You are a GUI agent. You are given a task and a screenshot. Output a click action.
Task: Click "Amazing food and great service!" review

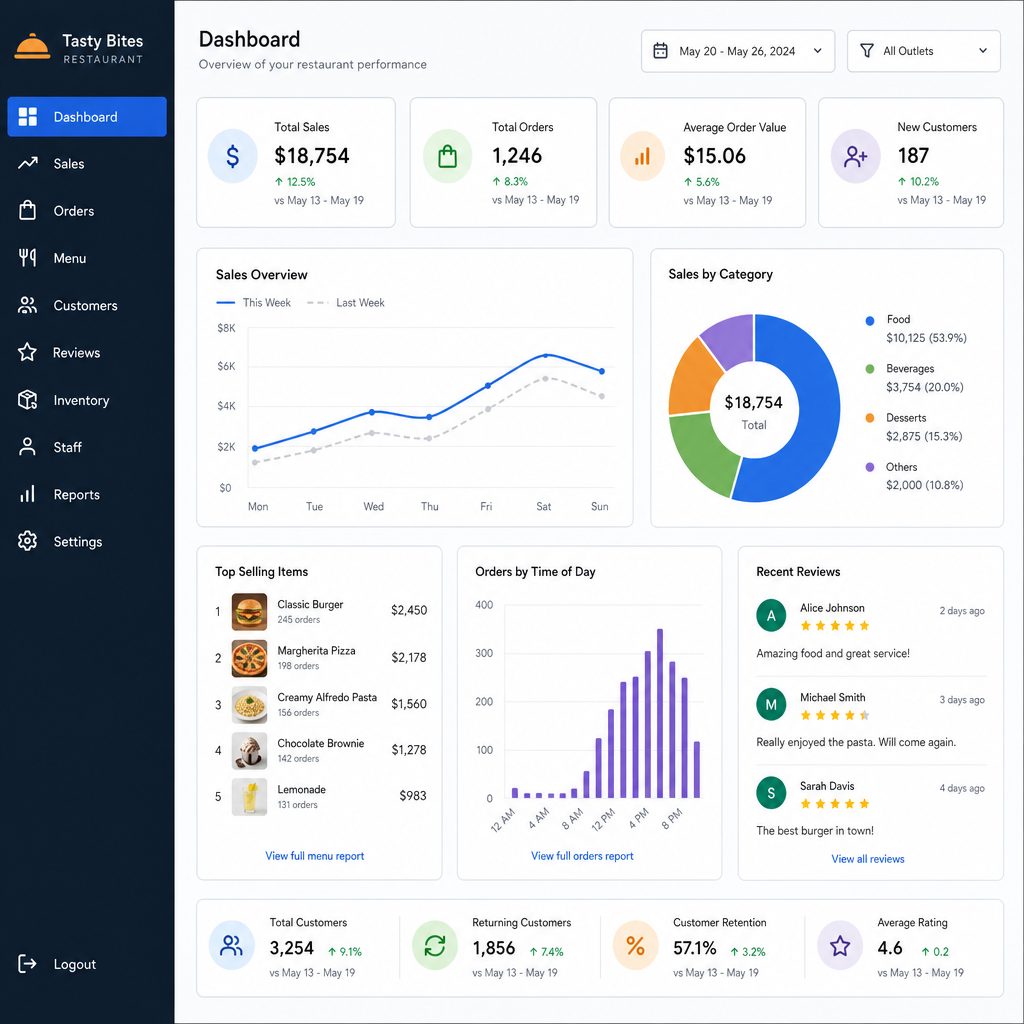(833, 653)
